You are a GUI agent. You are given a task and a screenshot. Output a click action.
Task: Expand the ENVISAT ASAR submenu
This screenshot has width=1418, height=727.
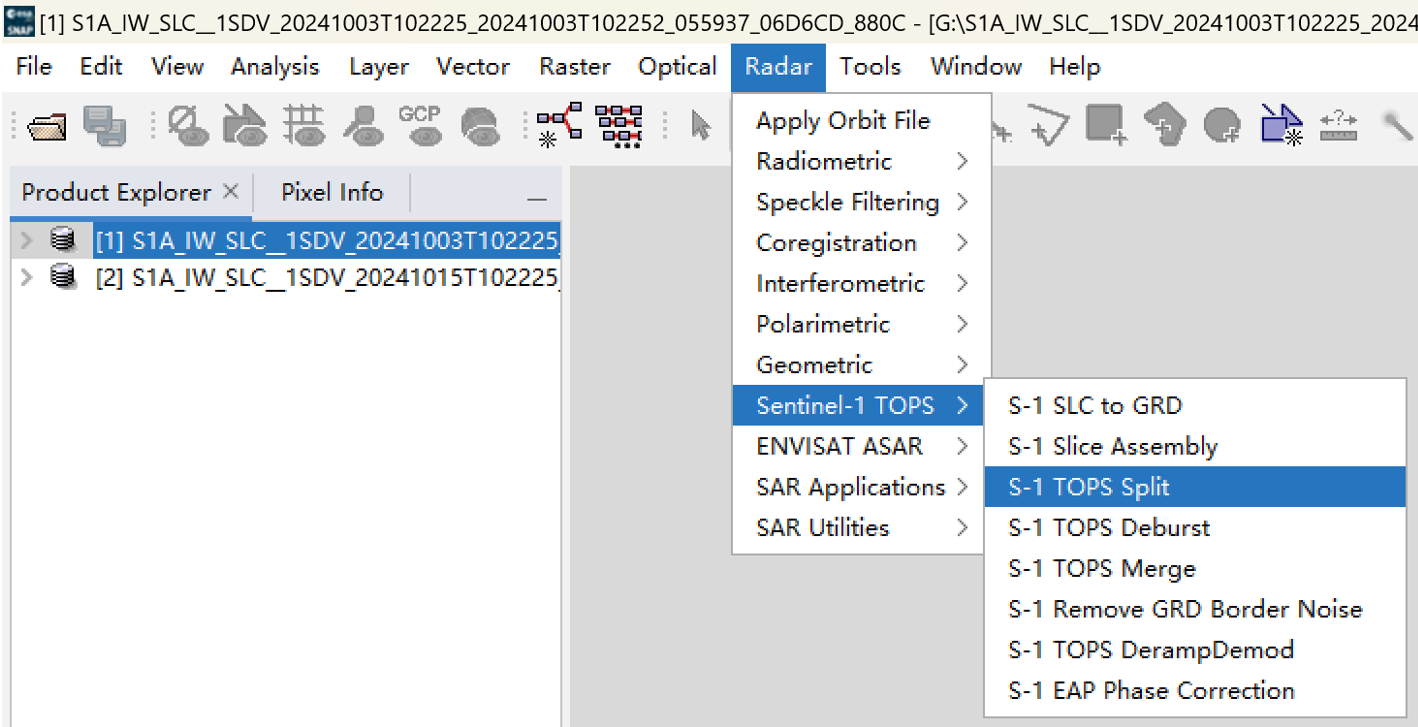click(x=861, y=446)
